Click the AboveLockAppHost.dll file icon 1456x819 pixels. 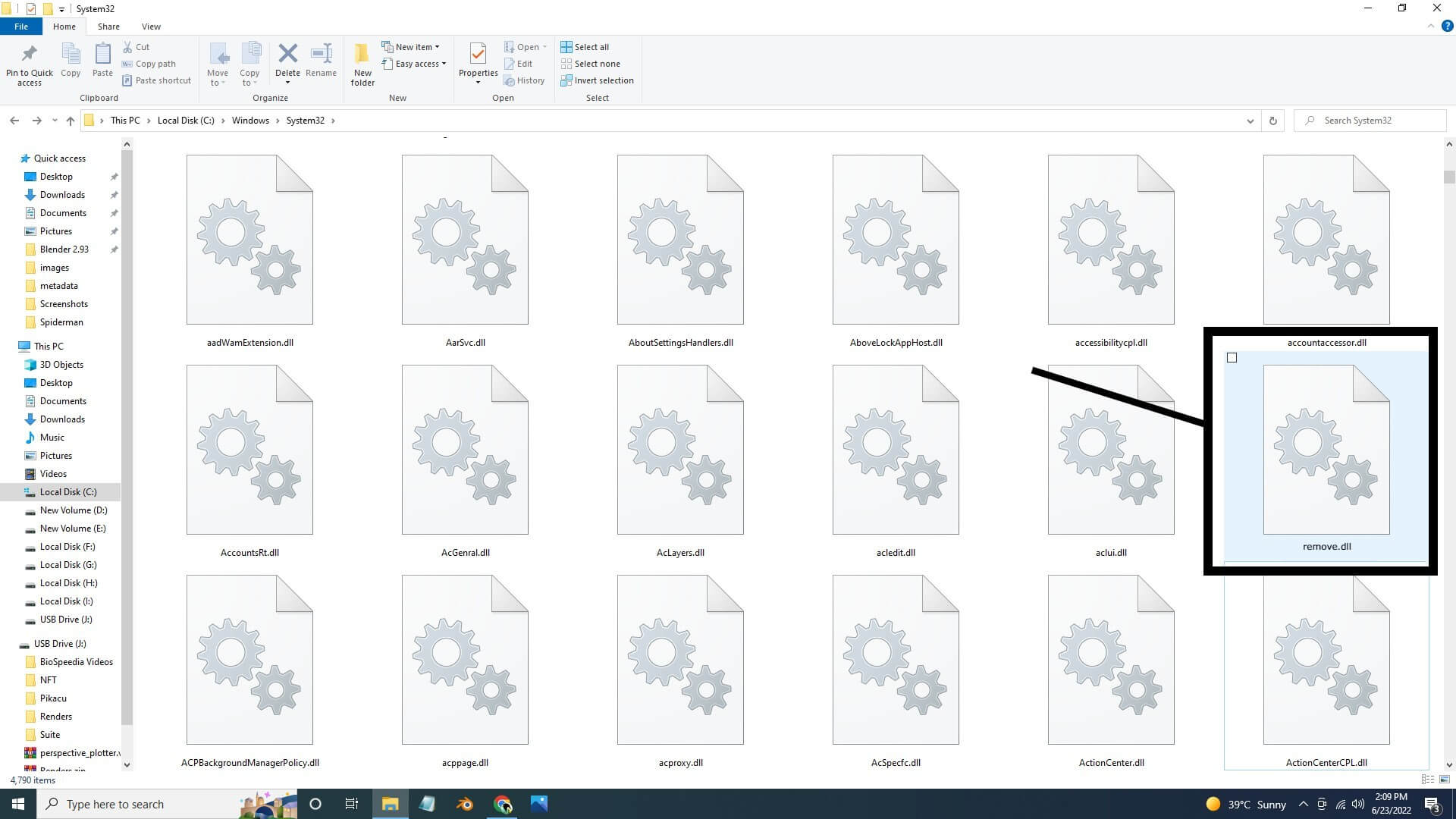(896, 238)
